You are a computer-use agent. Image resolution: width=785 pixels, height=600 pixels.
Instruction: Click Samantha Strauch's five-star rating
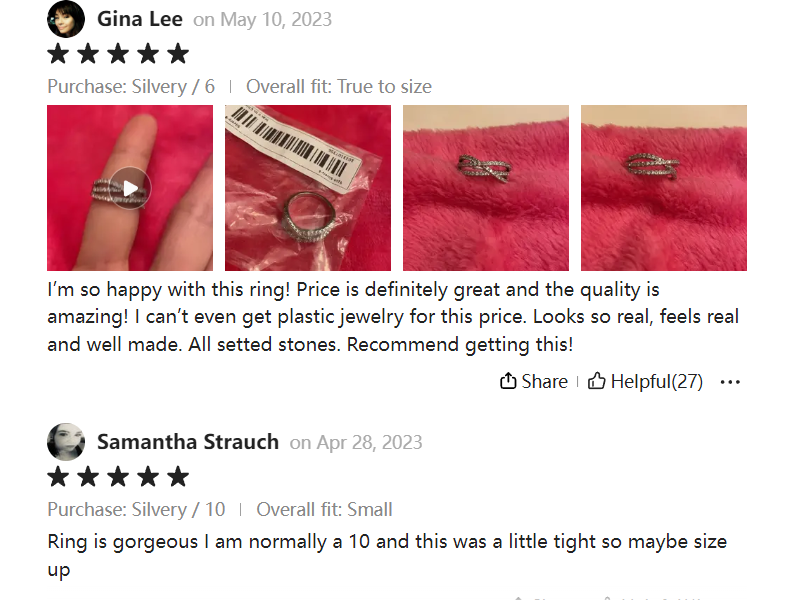[x=118, y=476]
